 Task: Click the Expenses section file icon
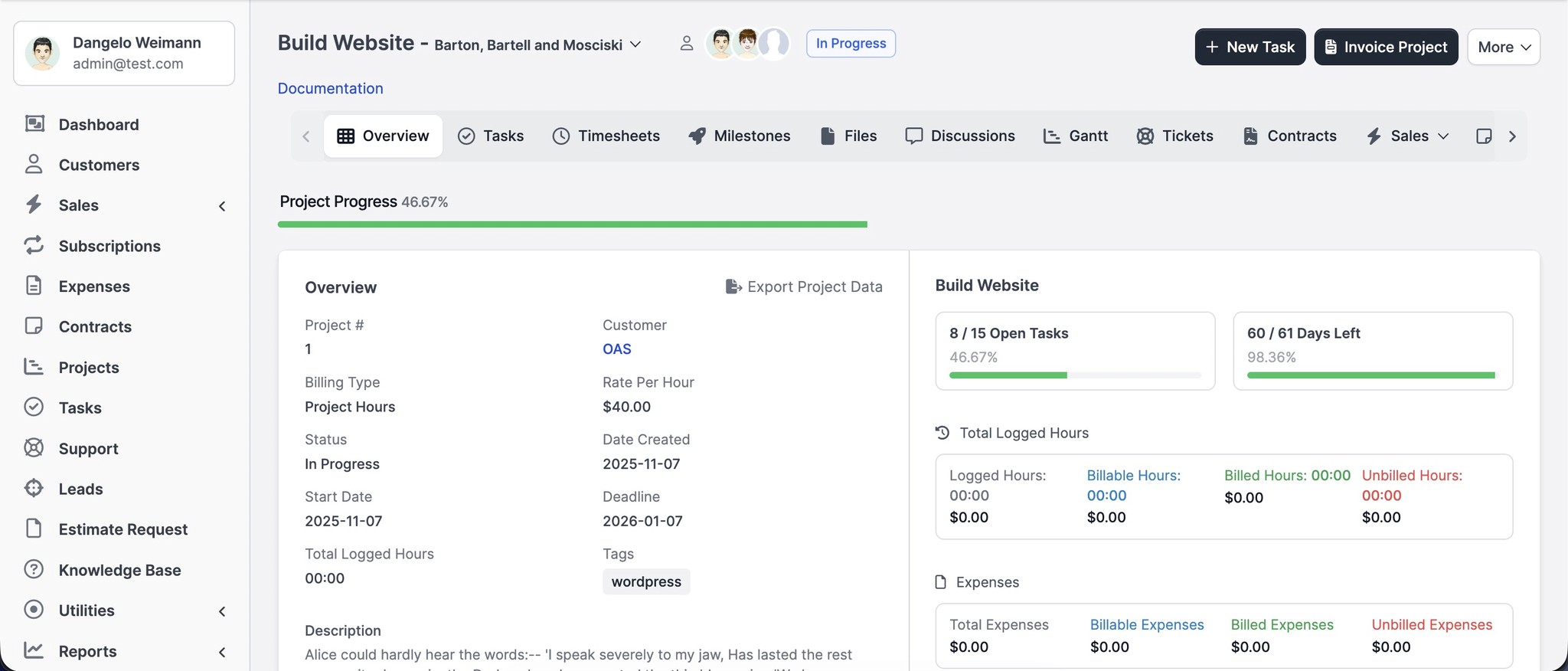coord(941,582)
